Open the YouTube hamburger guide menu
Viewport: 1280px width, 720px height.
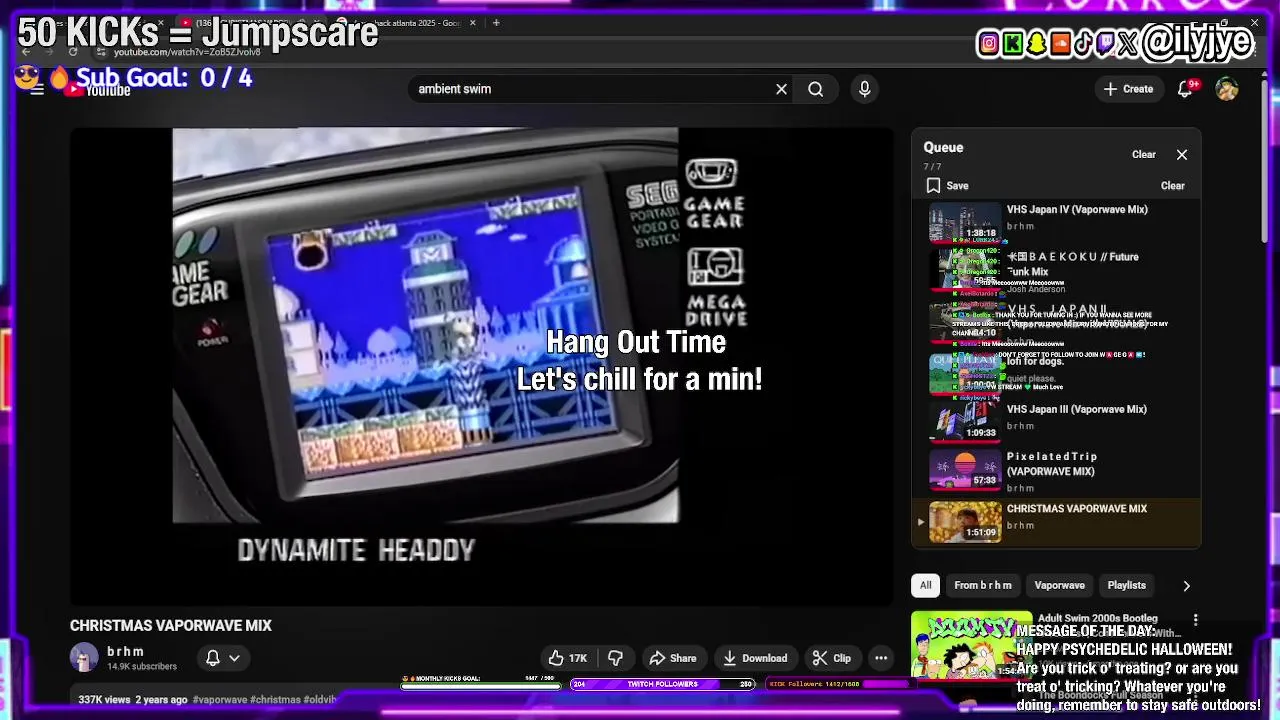click(x=37, y=89)
